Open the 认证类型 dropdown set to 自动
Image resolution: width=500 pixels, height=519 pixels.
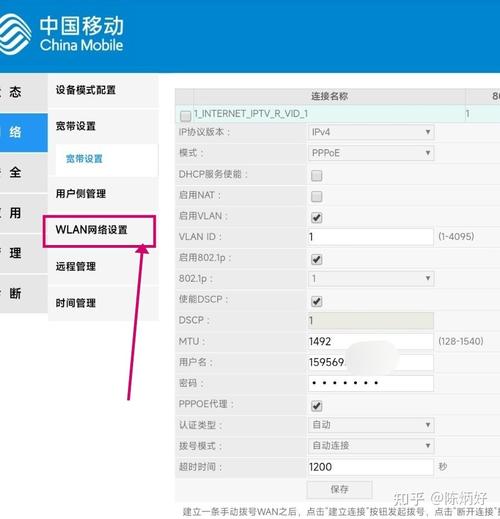(371, 425)
